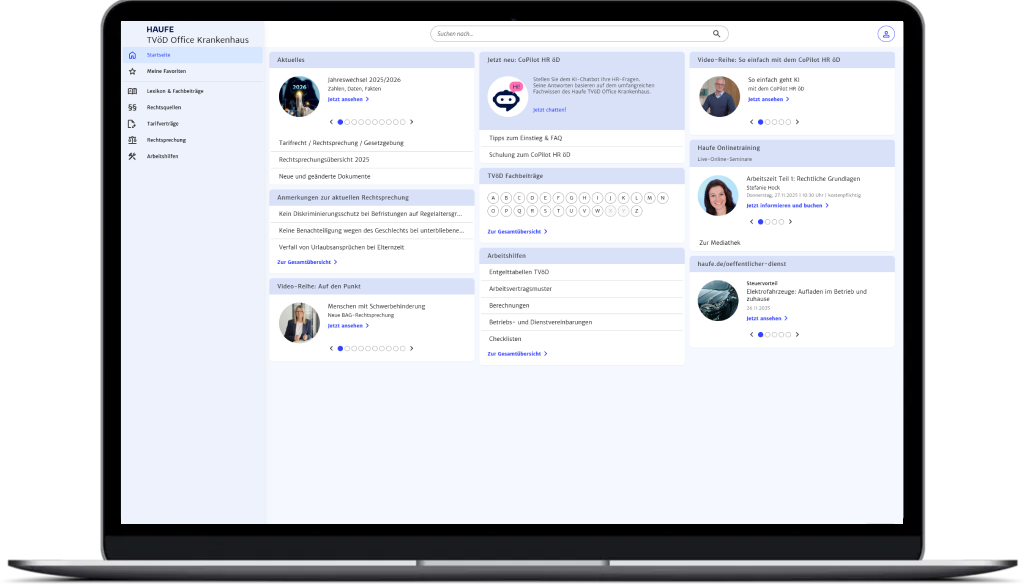Screen dimensions: 1024x584
Task: Select second dot in Haufe Onlinetraining carousel
Action: tap(768, 221)
